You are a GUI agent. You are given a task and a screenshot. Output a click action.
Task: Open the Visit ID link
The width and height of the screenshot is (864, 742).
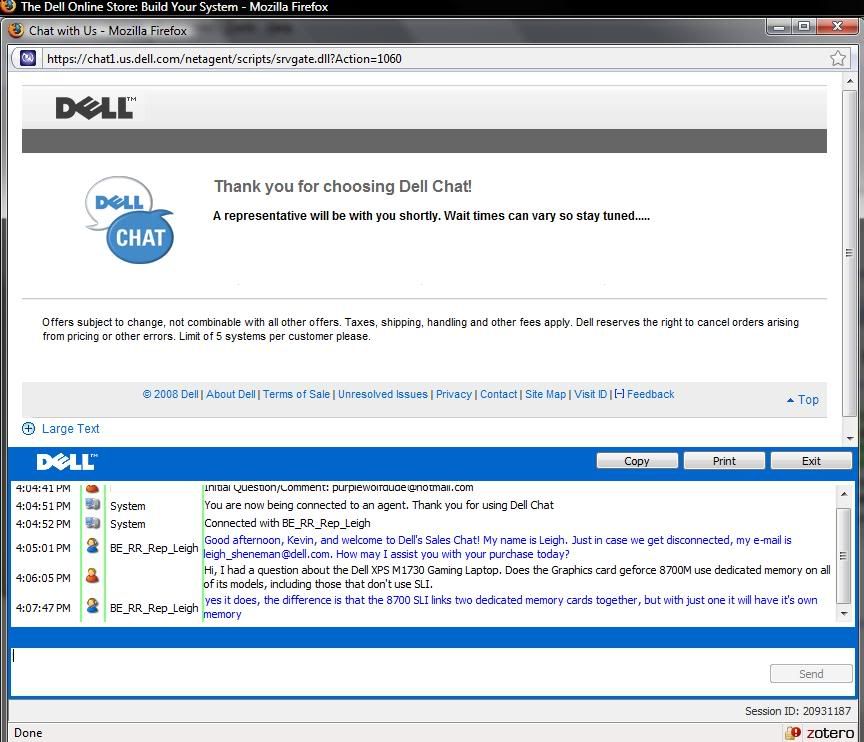[591, 394]
